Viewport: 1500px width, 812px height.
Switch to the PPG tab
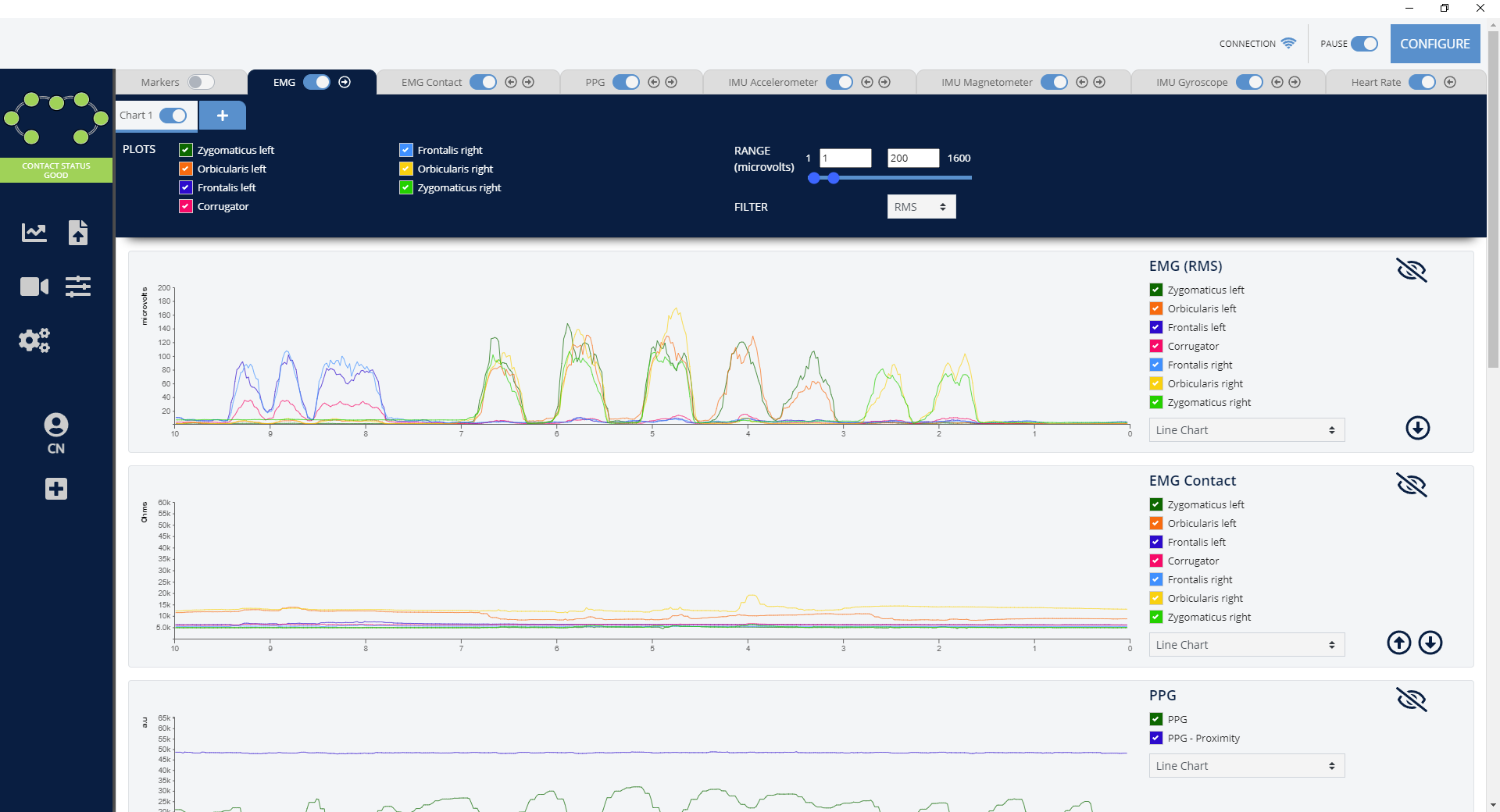(595, 82)
